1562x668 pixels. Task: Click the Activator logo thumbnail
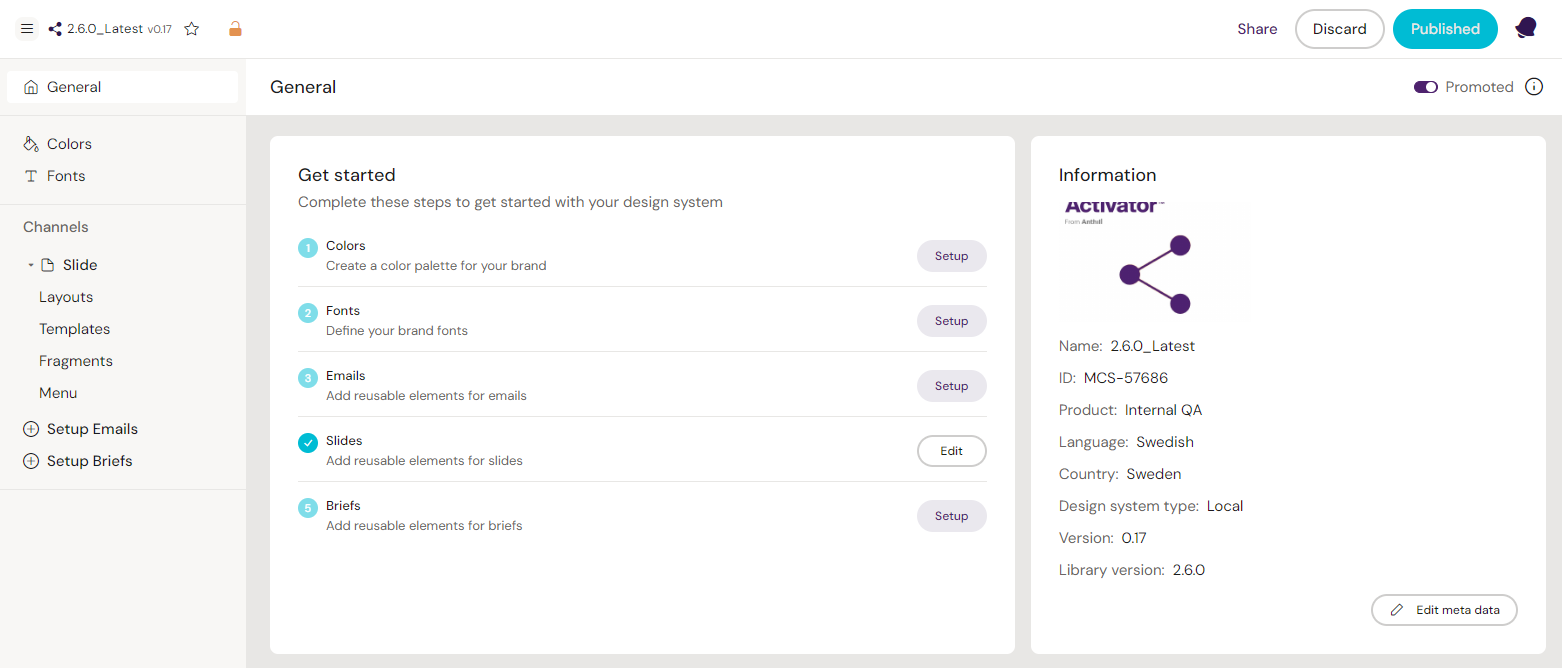coord(1154,260)
